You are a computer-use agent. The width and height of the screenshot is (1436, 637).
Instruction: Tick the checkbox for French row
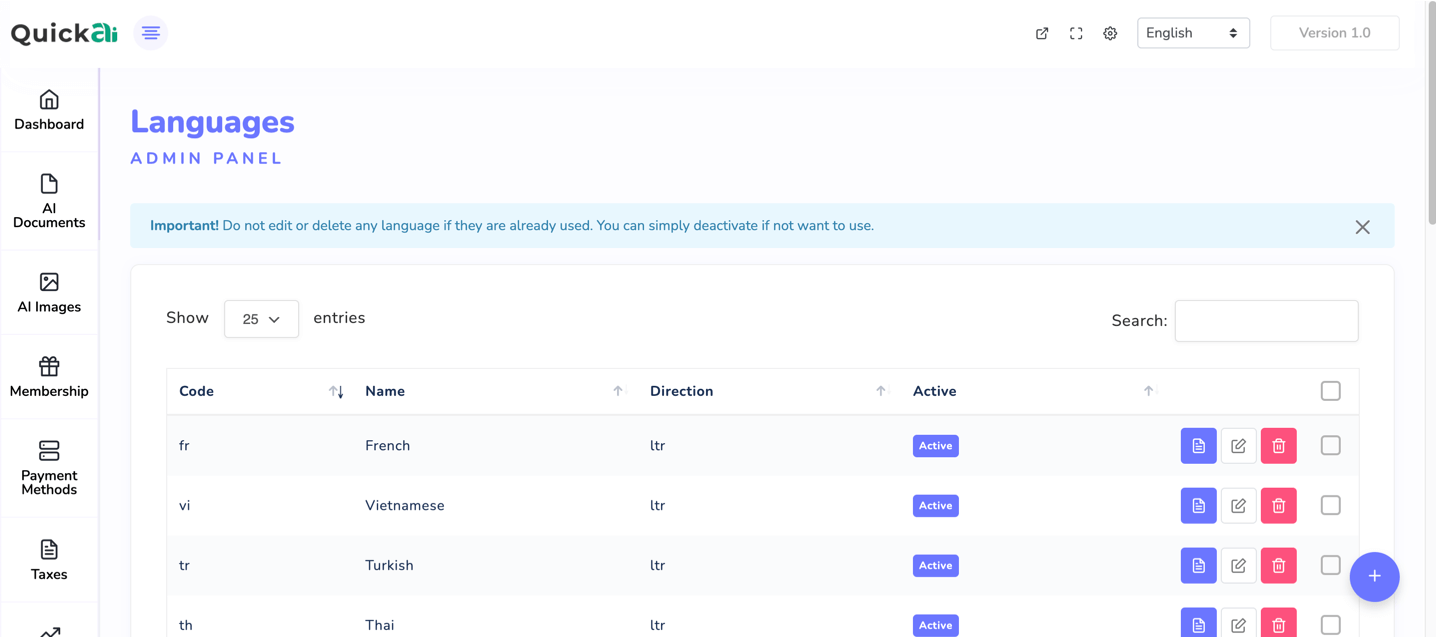click(x=1330, y=446)
